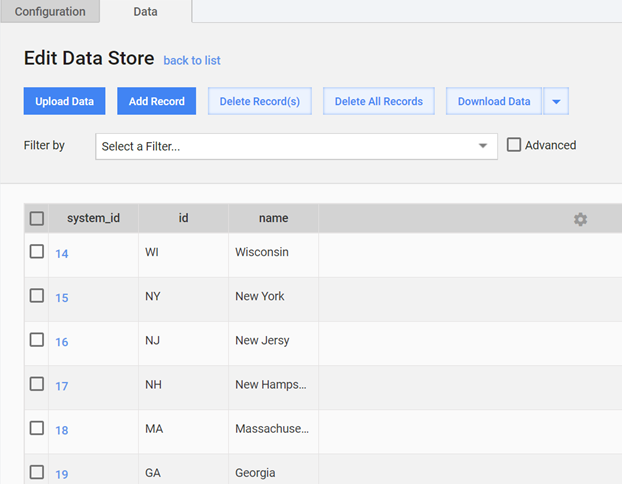Click the New Hamps... name cell

click(x=273, y=387)
